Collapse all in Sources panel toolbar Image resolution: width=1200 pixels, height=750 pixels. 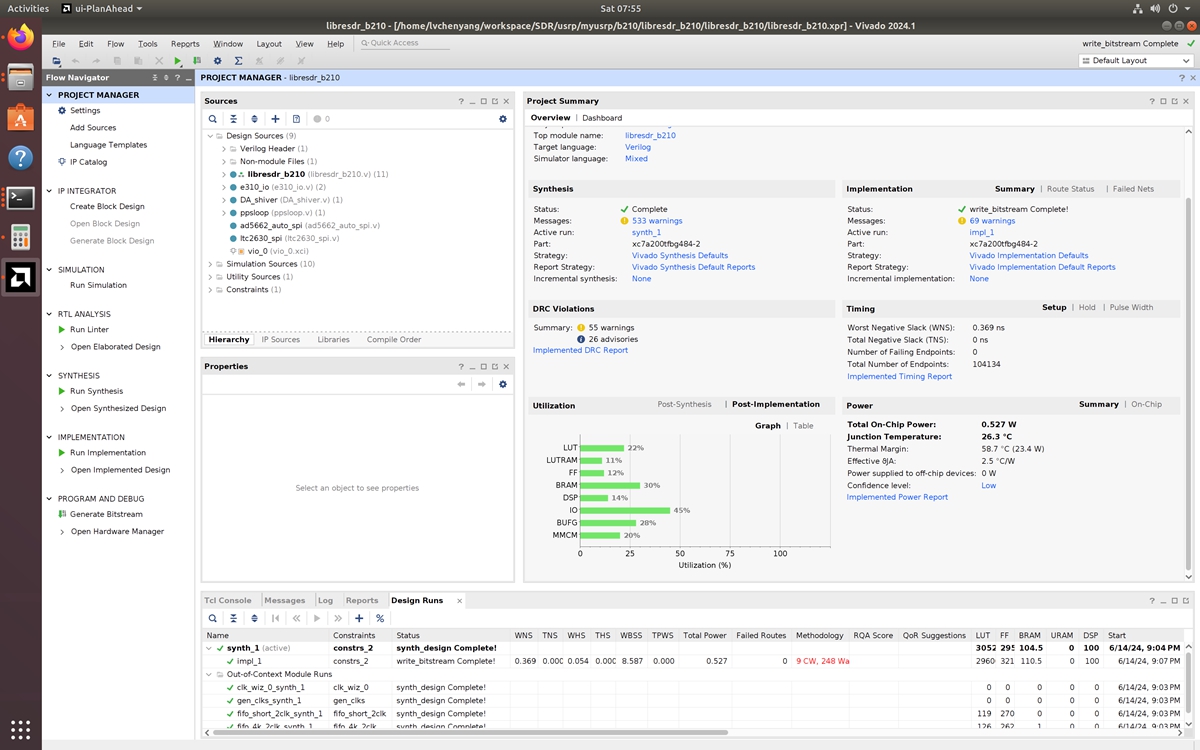coord(233,119)
